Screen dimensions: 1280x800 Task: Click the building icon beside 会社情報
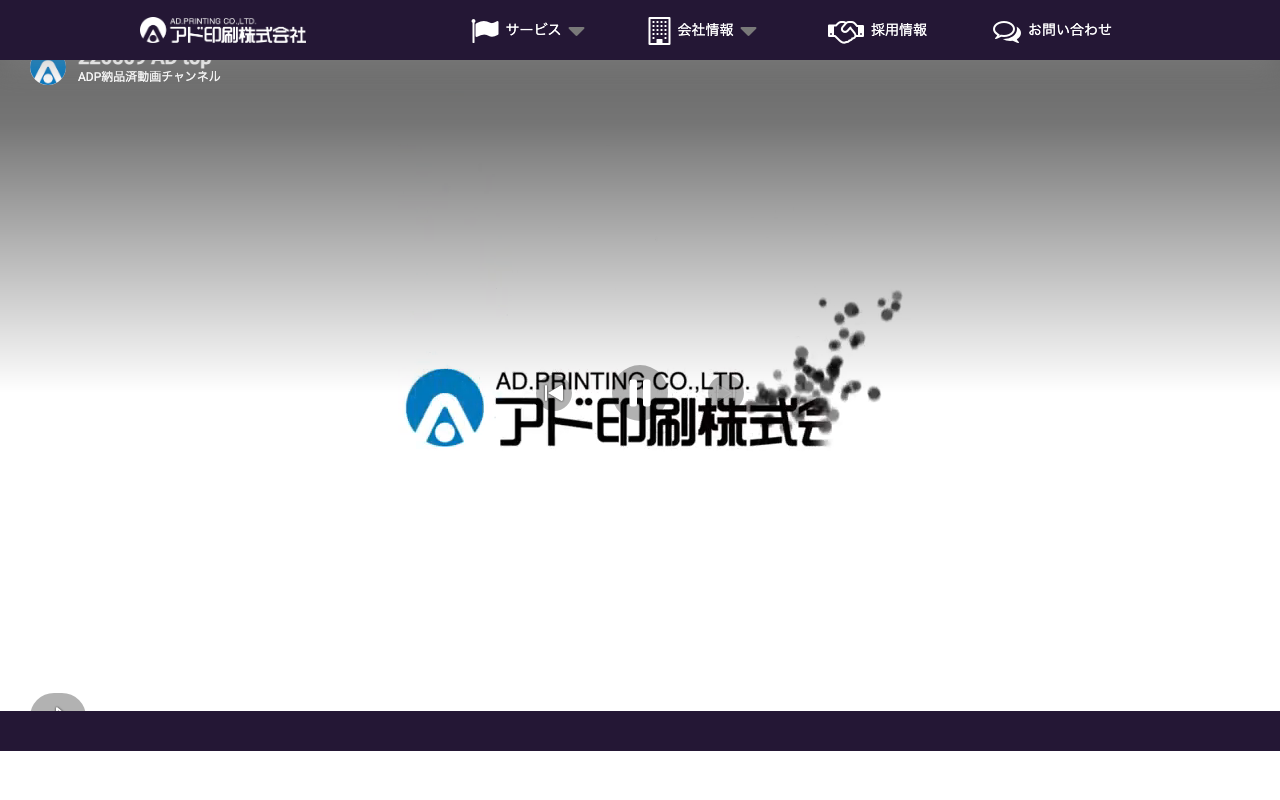click(x=659, y=31)
